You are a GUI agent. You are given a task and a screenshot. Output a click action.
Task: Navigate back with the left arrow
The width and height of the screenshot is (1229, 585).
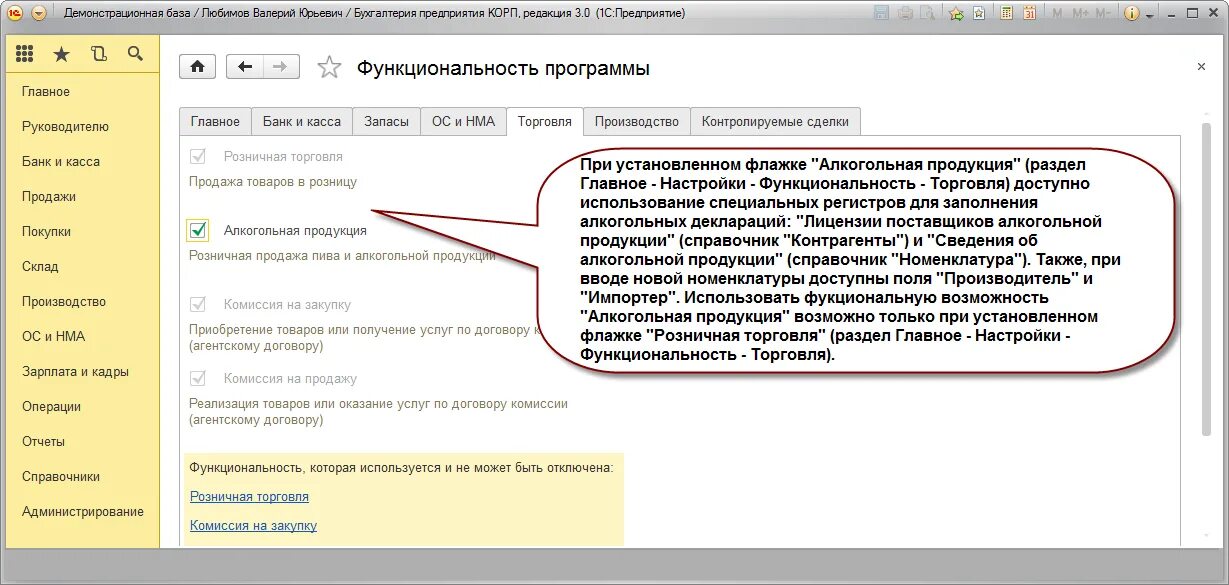244,66
